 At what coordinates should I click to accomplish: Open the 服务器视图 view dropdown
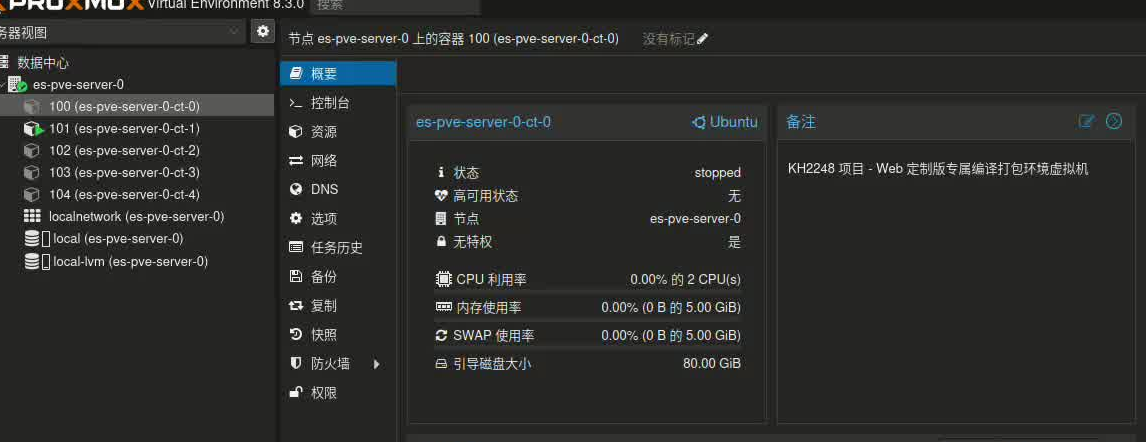click(120, 32)
